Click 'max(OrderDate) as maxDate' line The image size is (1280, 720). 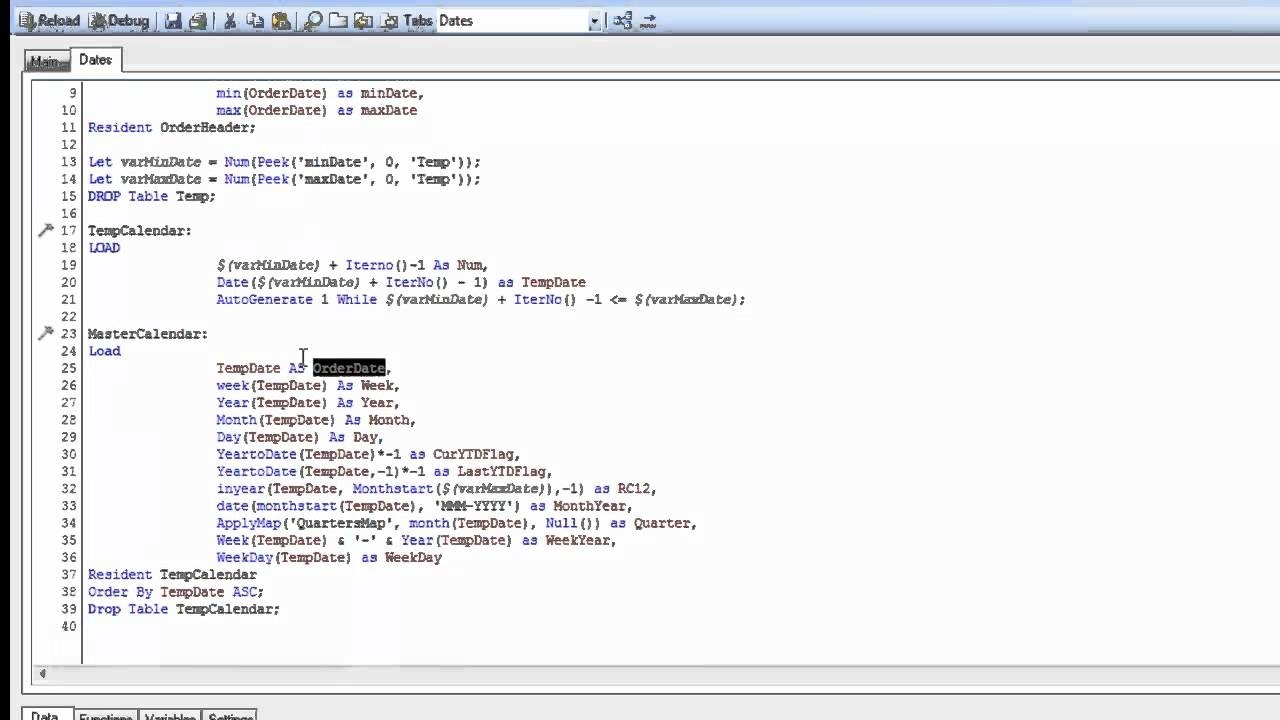point(316,111)
